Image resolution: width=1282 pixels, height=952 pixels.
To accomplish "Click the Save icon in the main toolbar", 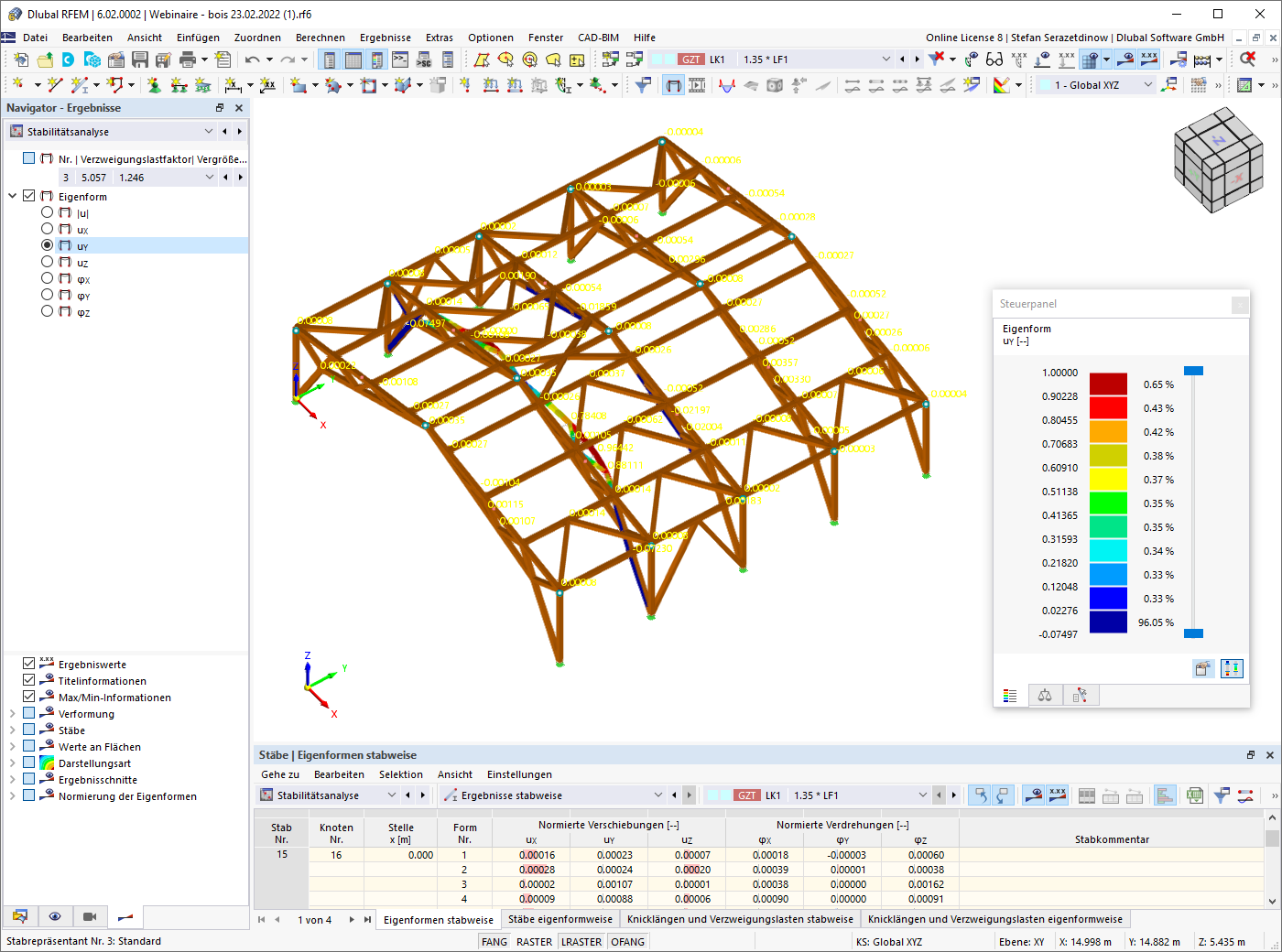I will (x=139, y=59).
